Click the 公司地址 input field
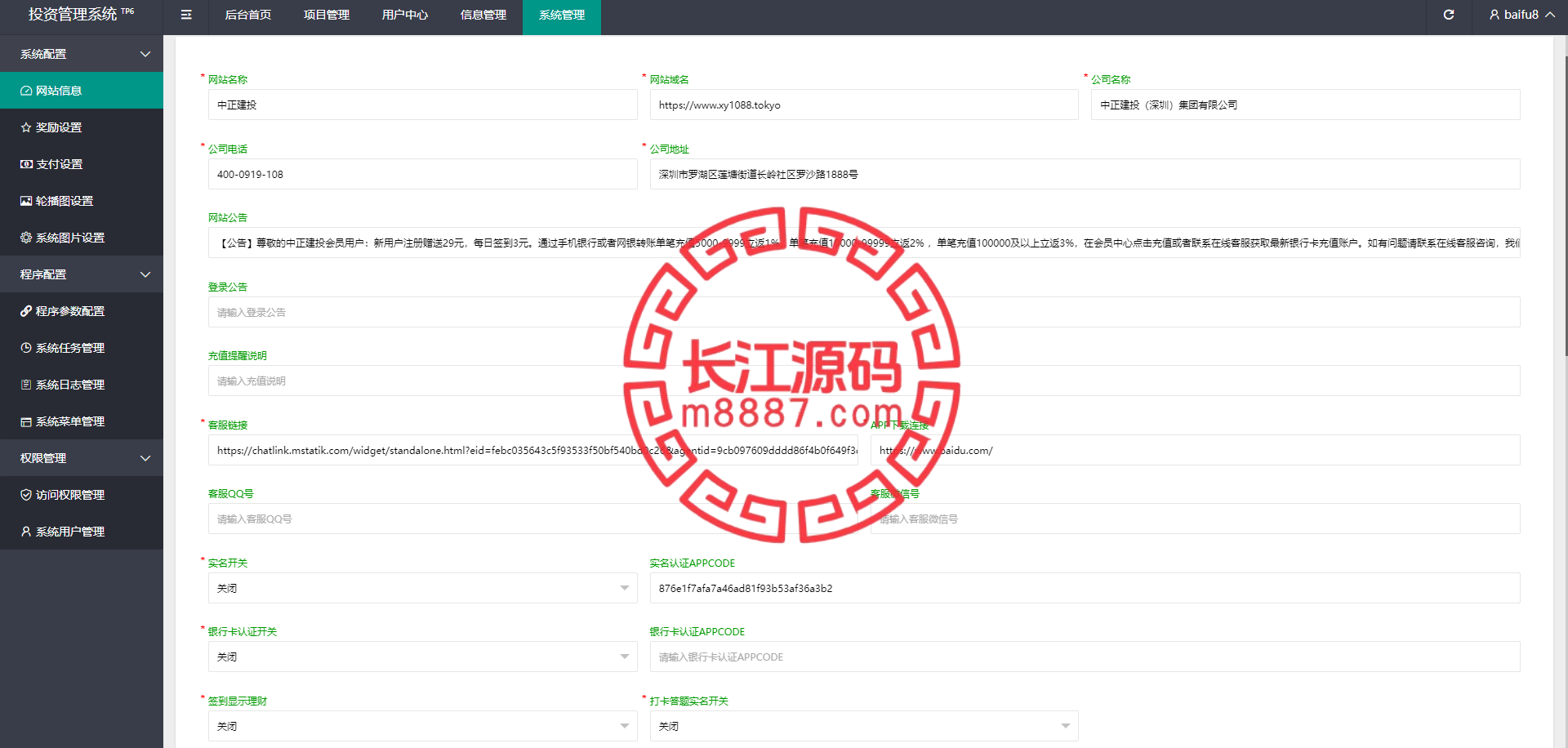The image size is (1568, 748). pyautogui.click(x=1085, y=174)
